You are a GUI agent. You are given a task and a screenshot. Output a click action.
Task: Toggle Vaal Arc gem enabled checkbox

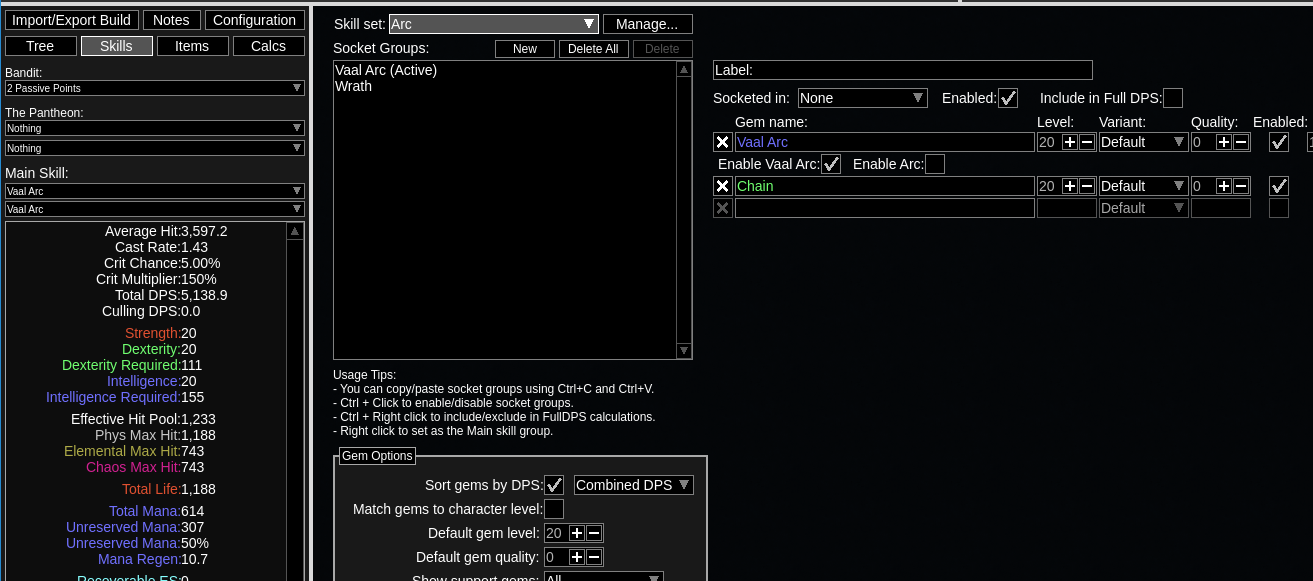tap(1279, 142)
